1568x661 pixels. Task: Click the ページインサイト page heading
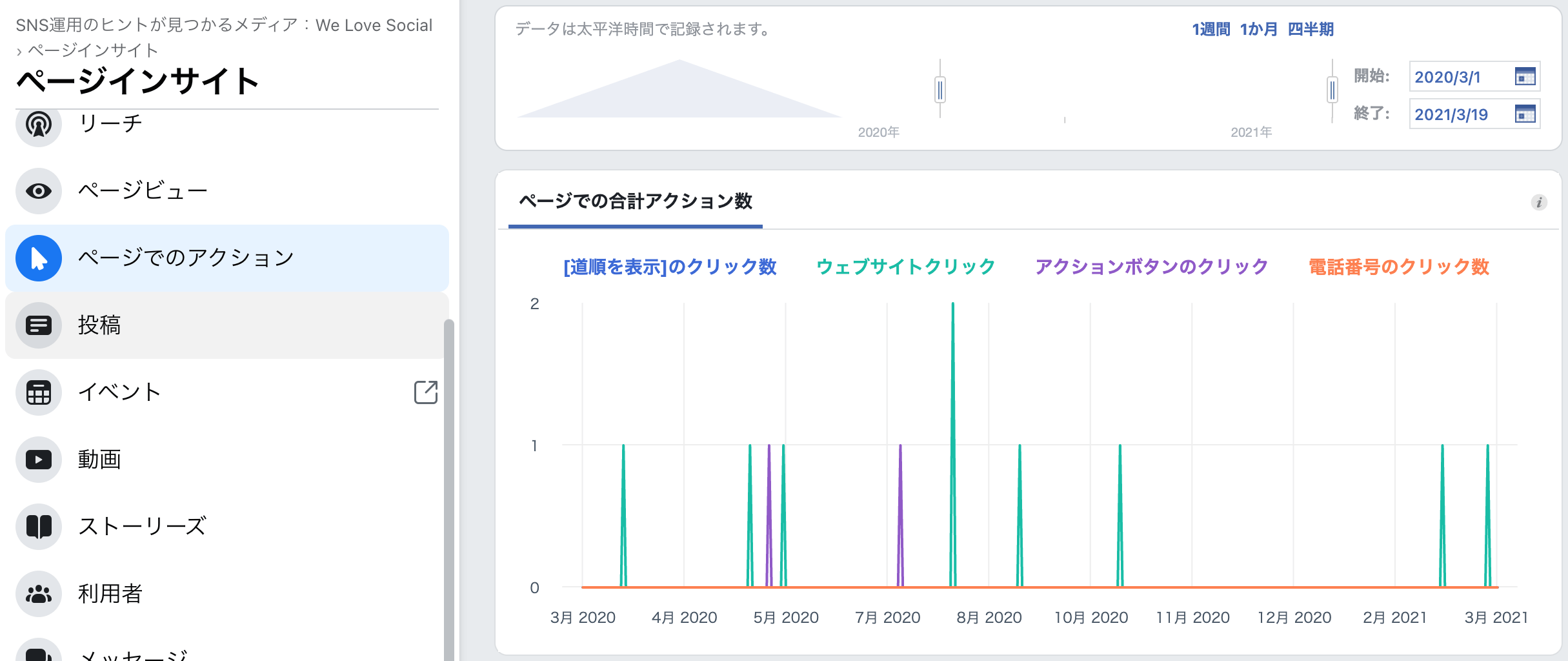tap(137, 82)
